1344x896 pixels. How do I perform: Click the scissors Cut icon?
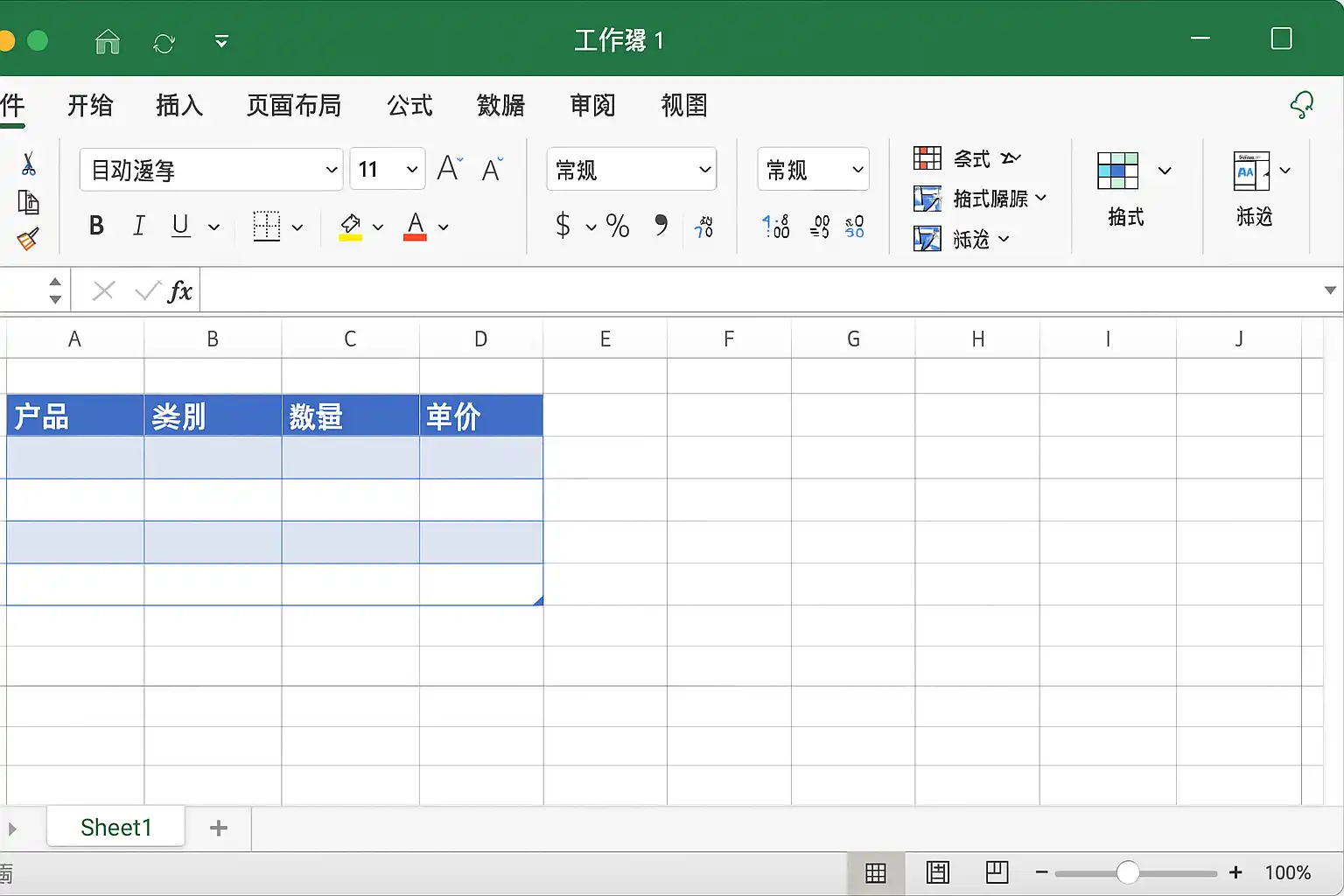tap(28, 164)
